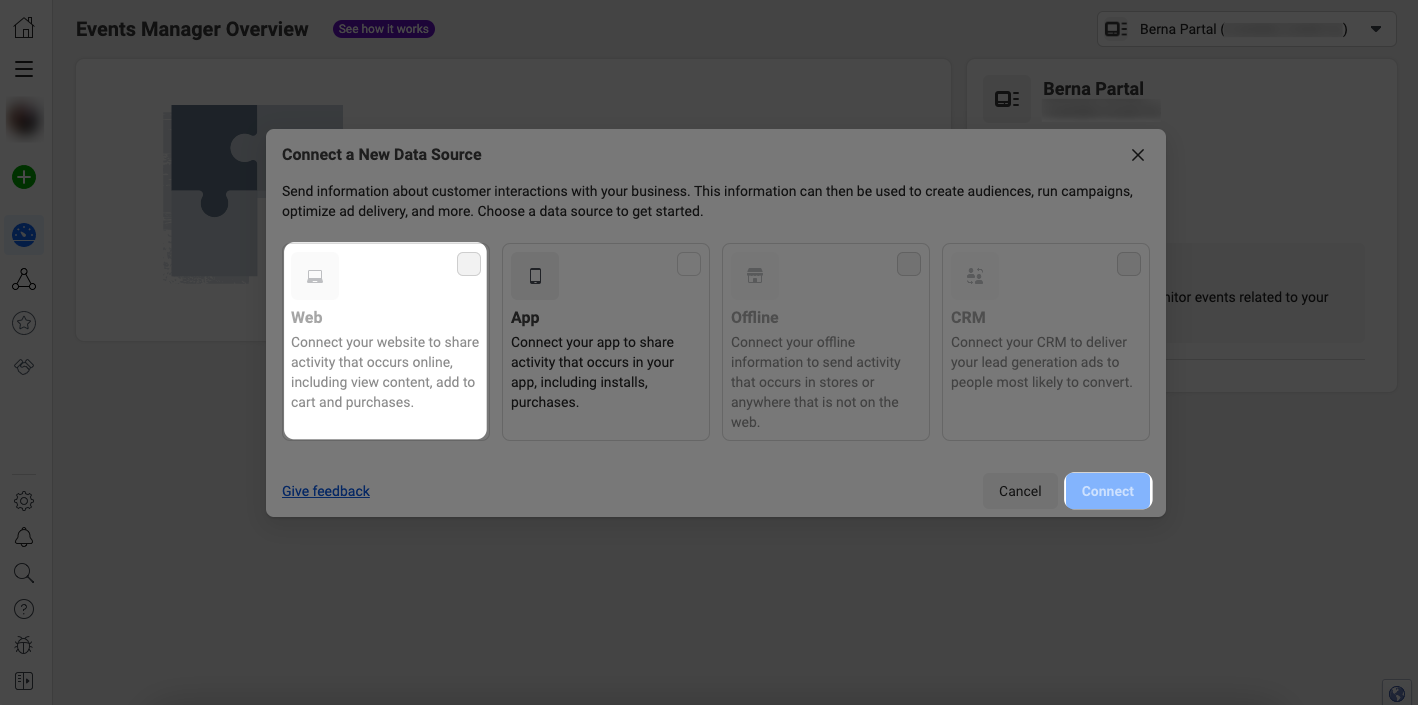Check the App data source checkbox
The height and width of the screenshot is (705, 1418).
click(688, 263)
